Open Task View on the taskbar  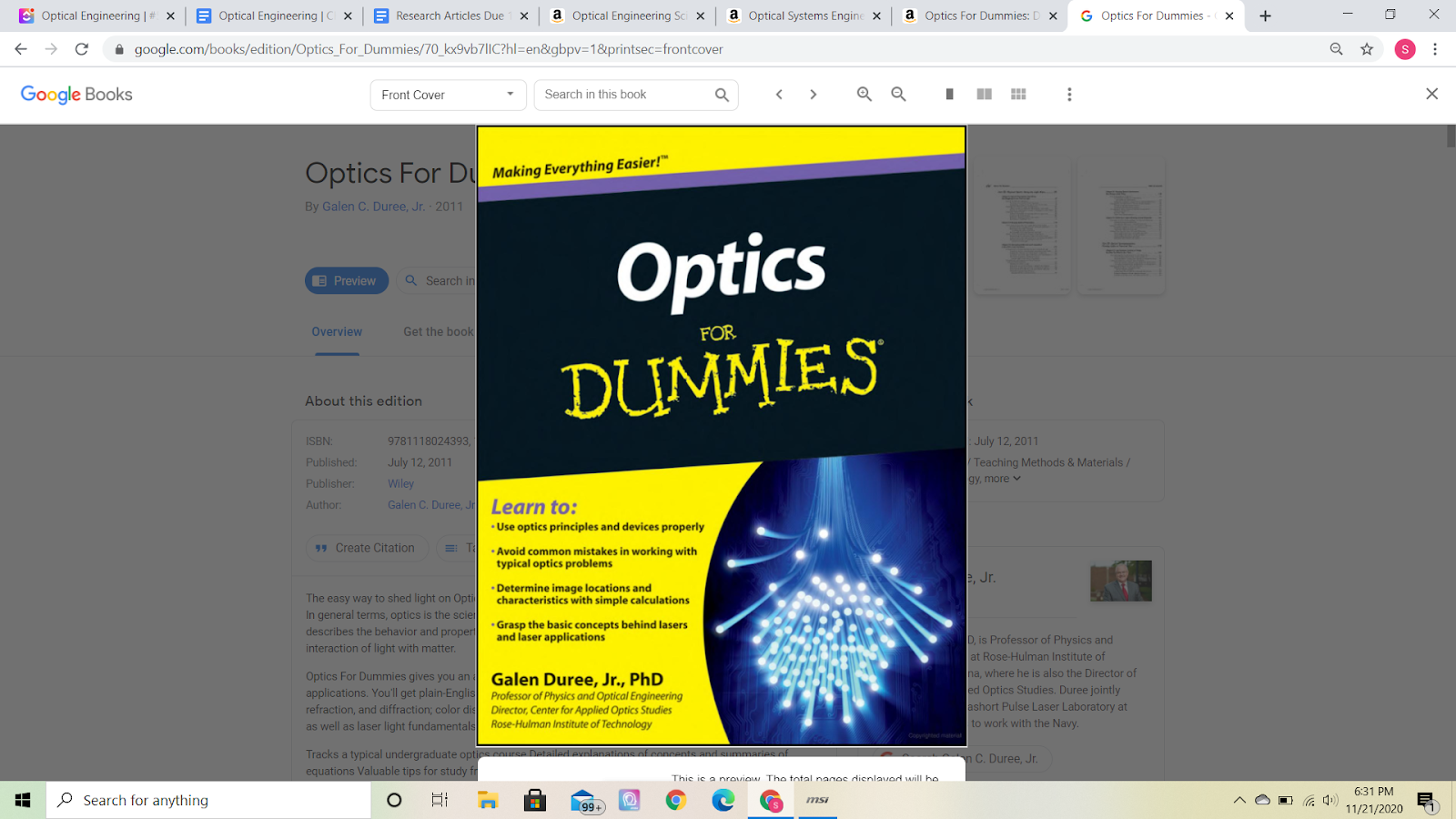tap(440, 800)
